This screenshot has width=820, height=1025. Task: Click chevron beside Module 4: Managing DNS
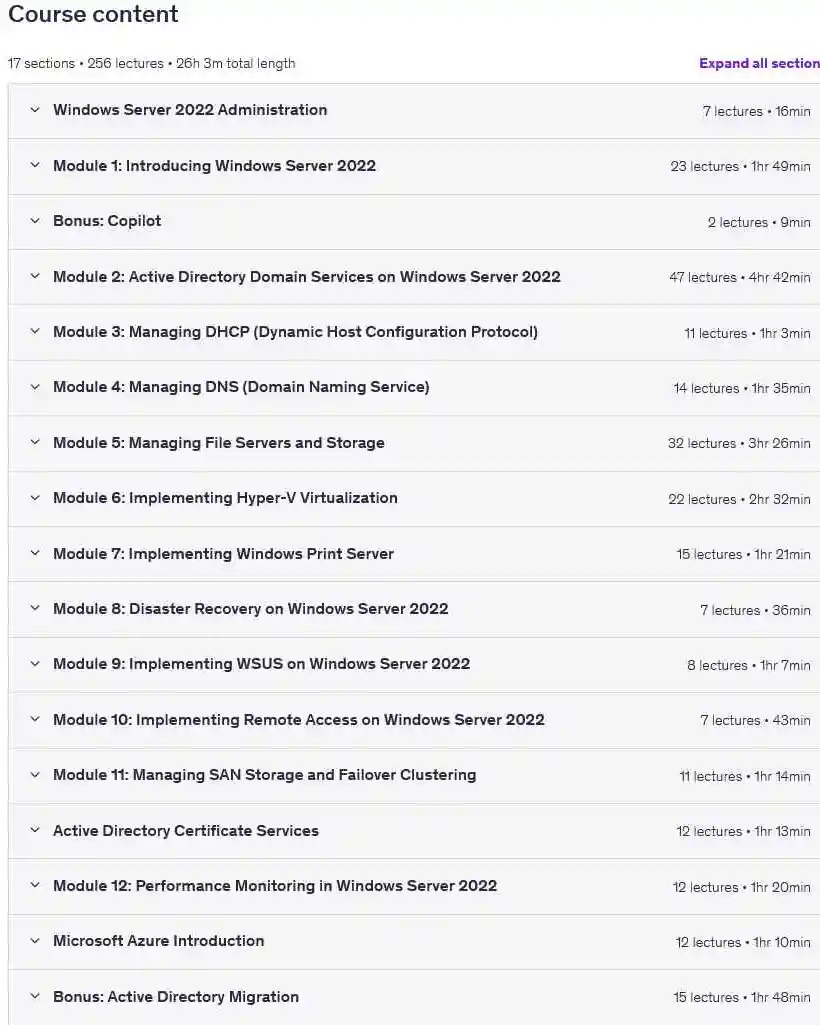tap(35, 387)
